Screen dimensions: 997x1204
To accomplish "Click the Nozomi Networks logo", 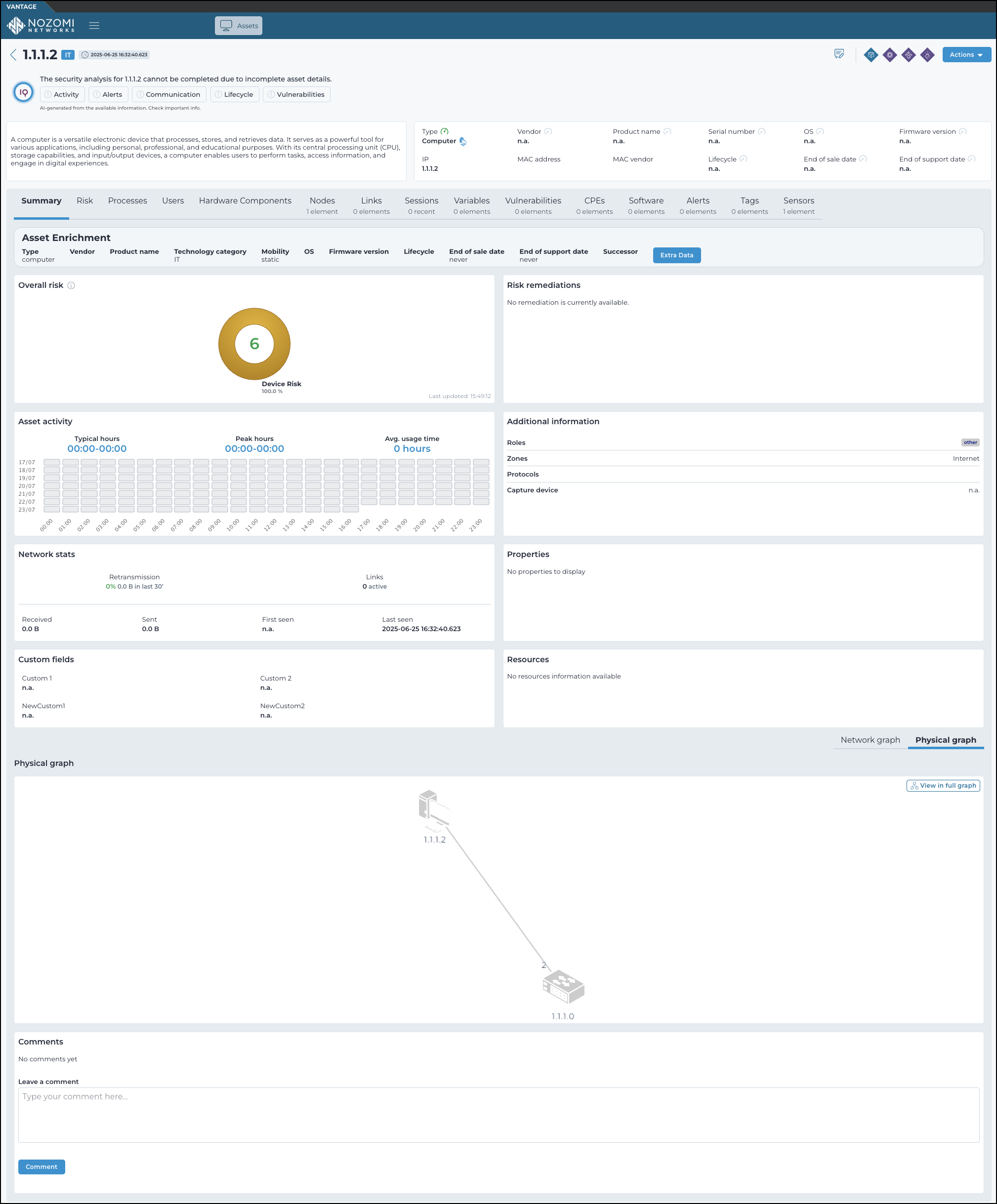I will point(41,25).
